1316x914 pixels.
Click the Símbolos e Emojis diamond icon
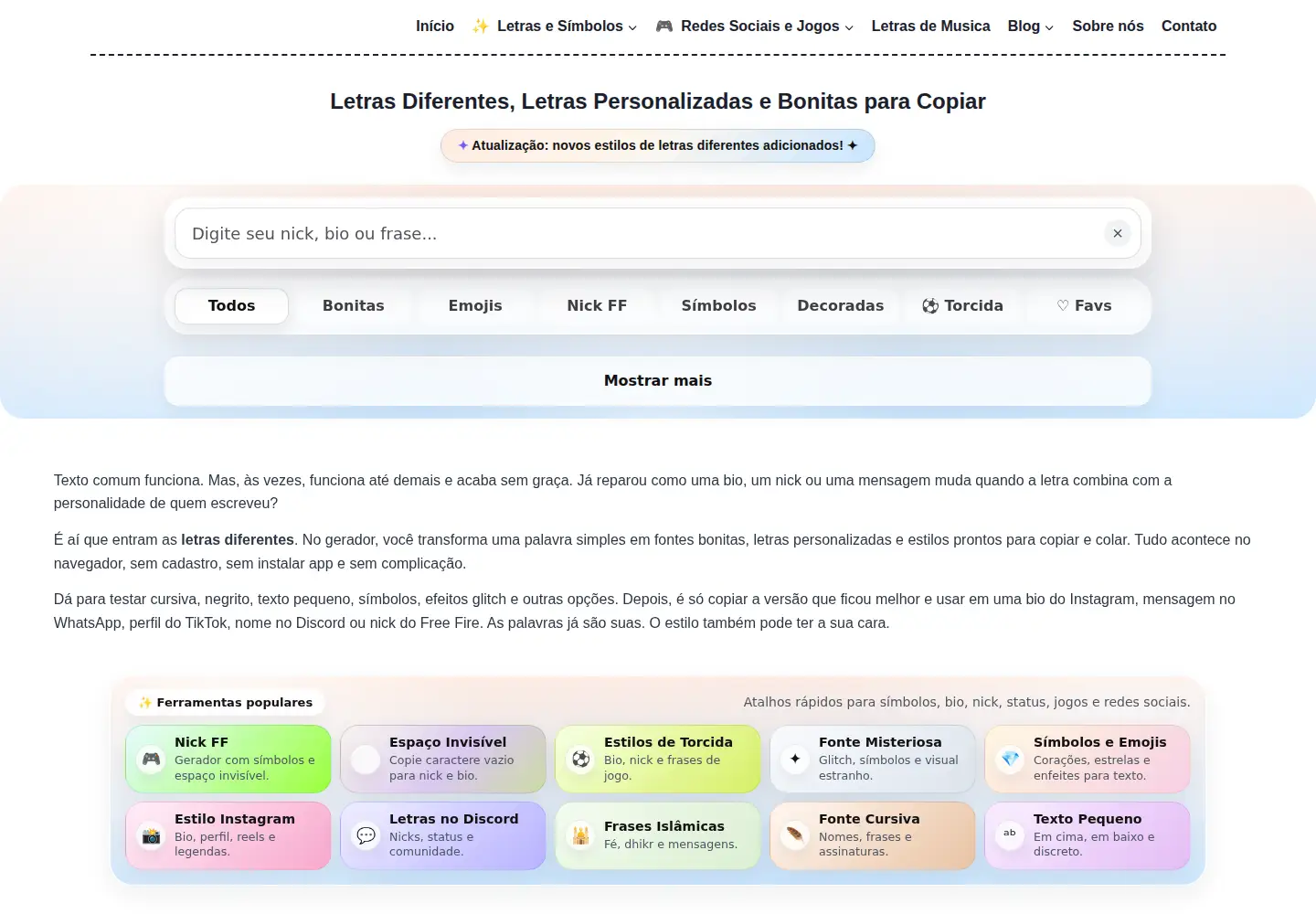click(1010, 759)
